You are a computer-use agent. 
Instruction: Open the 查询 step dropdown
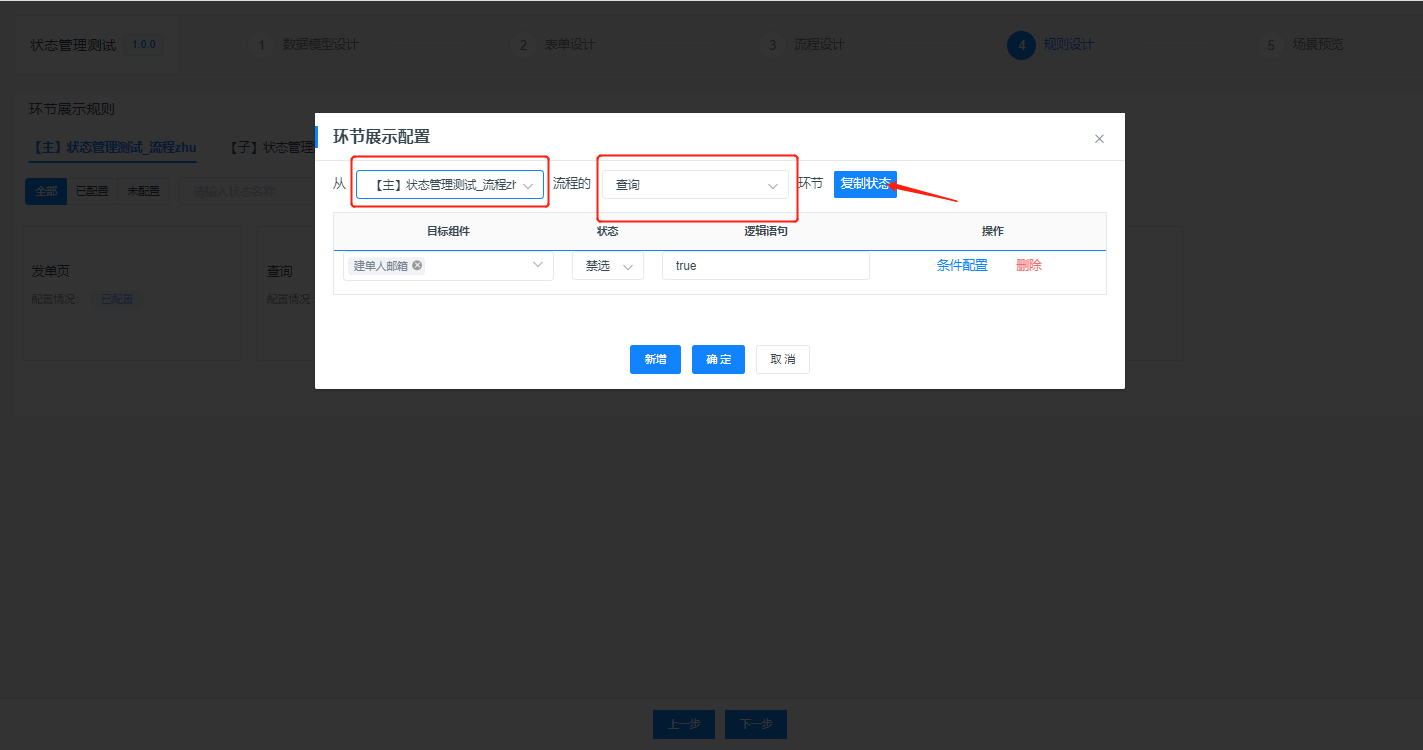(695, 185)
